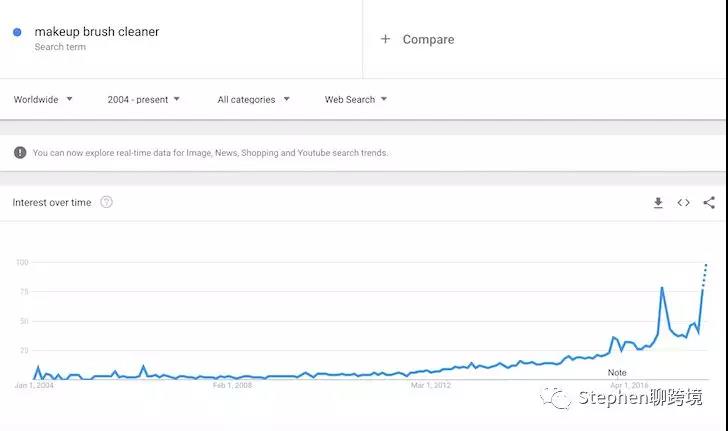Click the help question mark icon

(107, 202)
